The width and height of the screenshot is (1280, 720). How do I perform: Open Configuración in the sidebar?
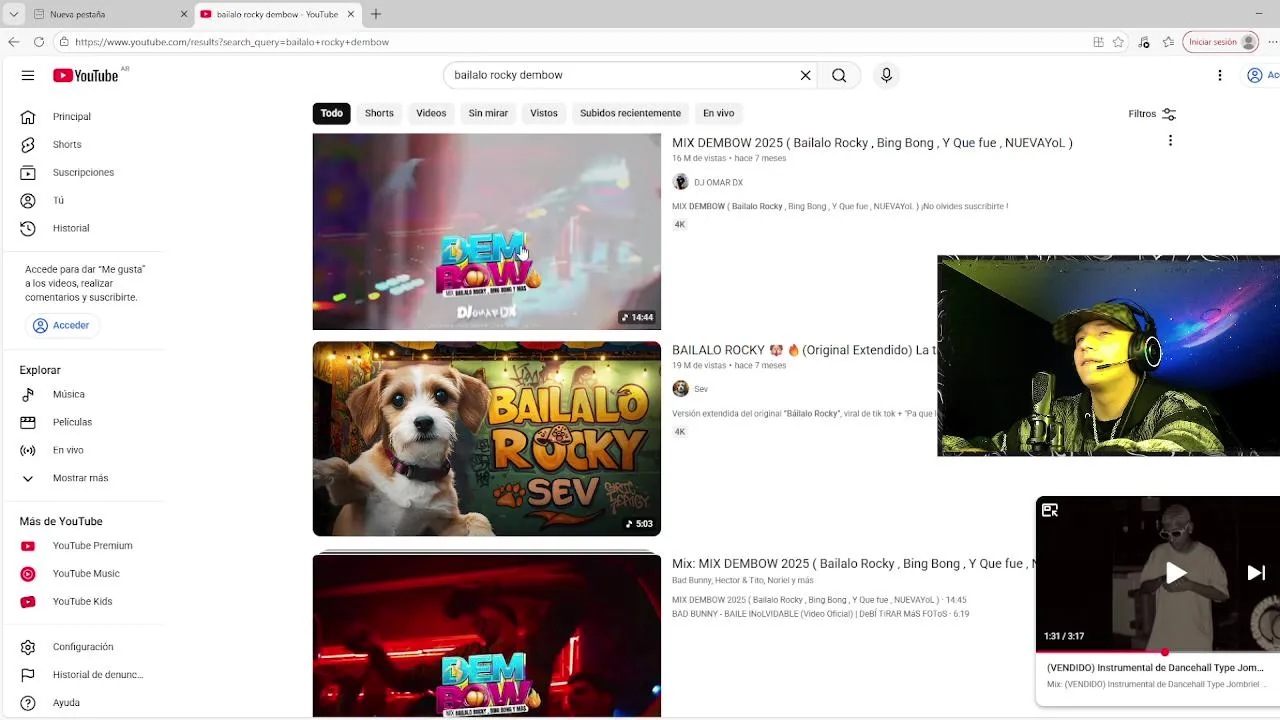click(82, 647)
